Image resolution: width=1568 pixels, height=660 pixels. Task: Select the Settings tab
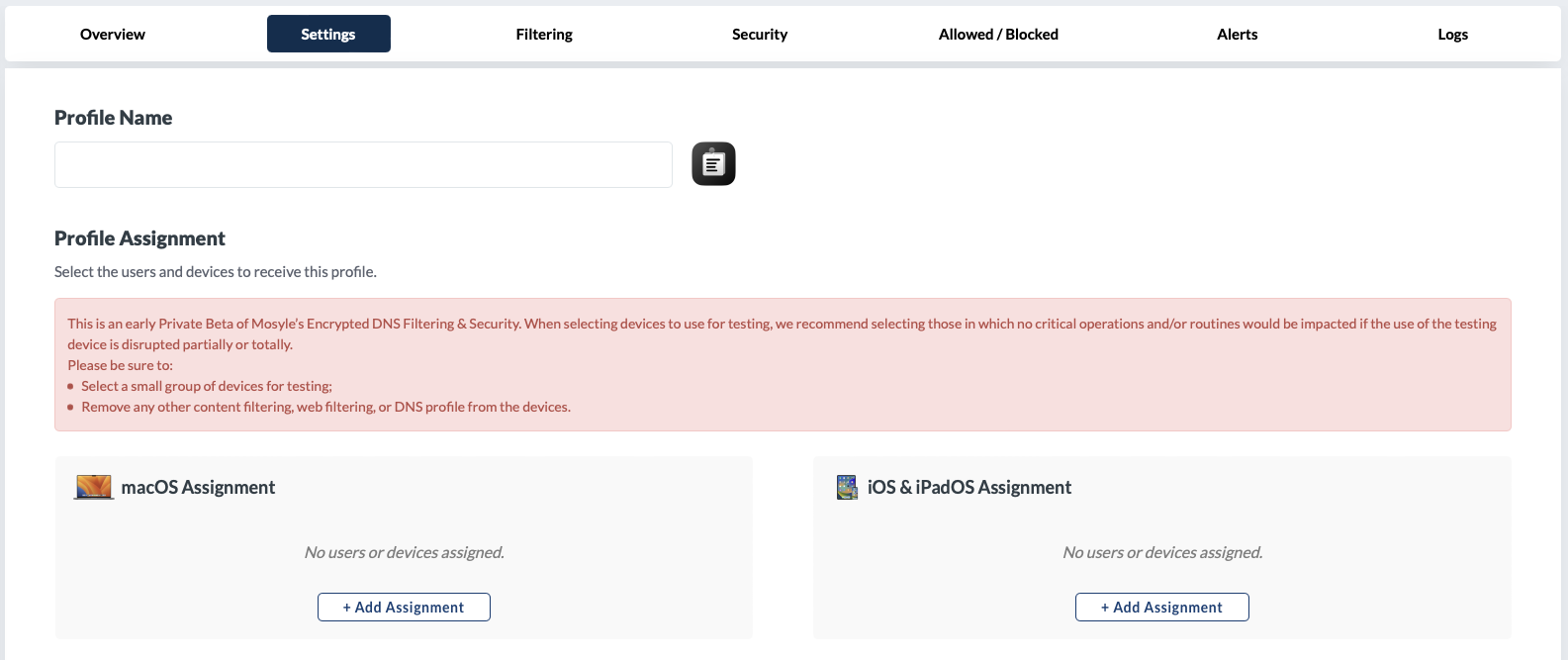click(x=328, y=35)
